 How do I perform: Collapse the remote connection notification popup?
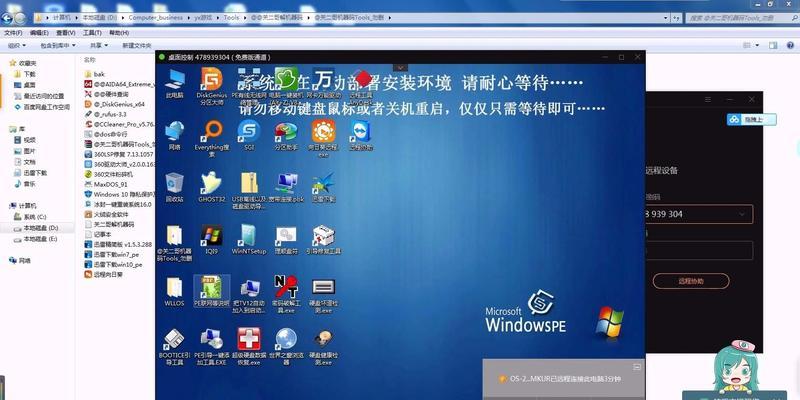[637, 366]
